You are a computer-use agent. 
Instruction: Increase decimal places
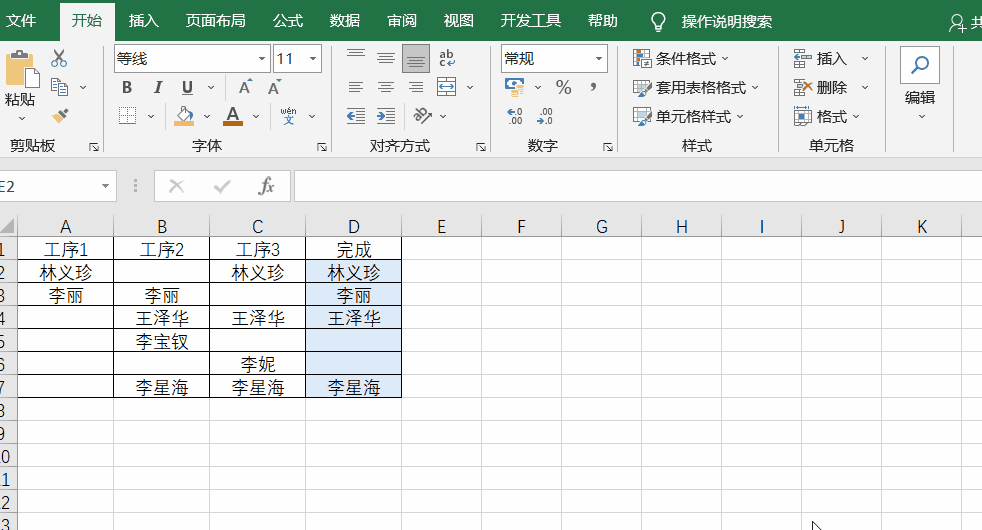tap(515, 116)
